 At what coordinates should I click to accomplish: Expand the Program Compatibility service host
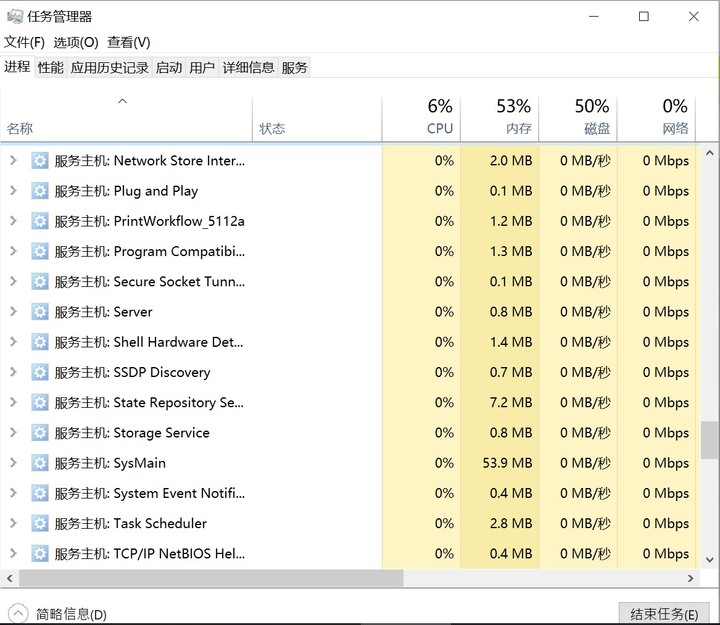(13, 251)
